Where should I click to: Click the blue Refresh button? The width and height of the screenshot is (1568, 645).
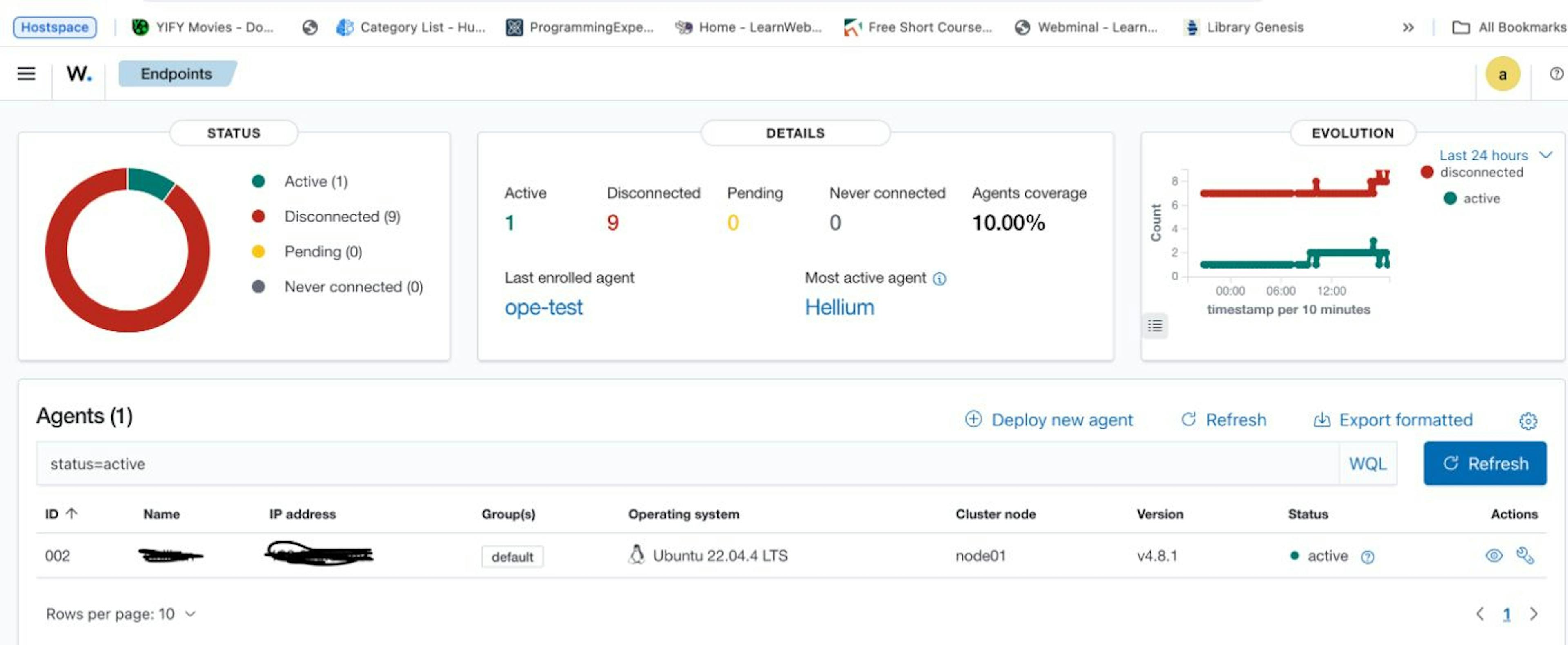tap(1485, 463)
